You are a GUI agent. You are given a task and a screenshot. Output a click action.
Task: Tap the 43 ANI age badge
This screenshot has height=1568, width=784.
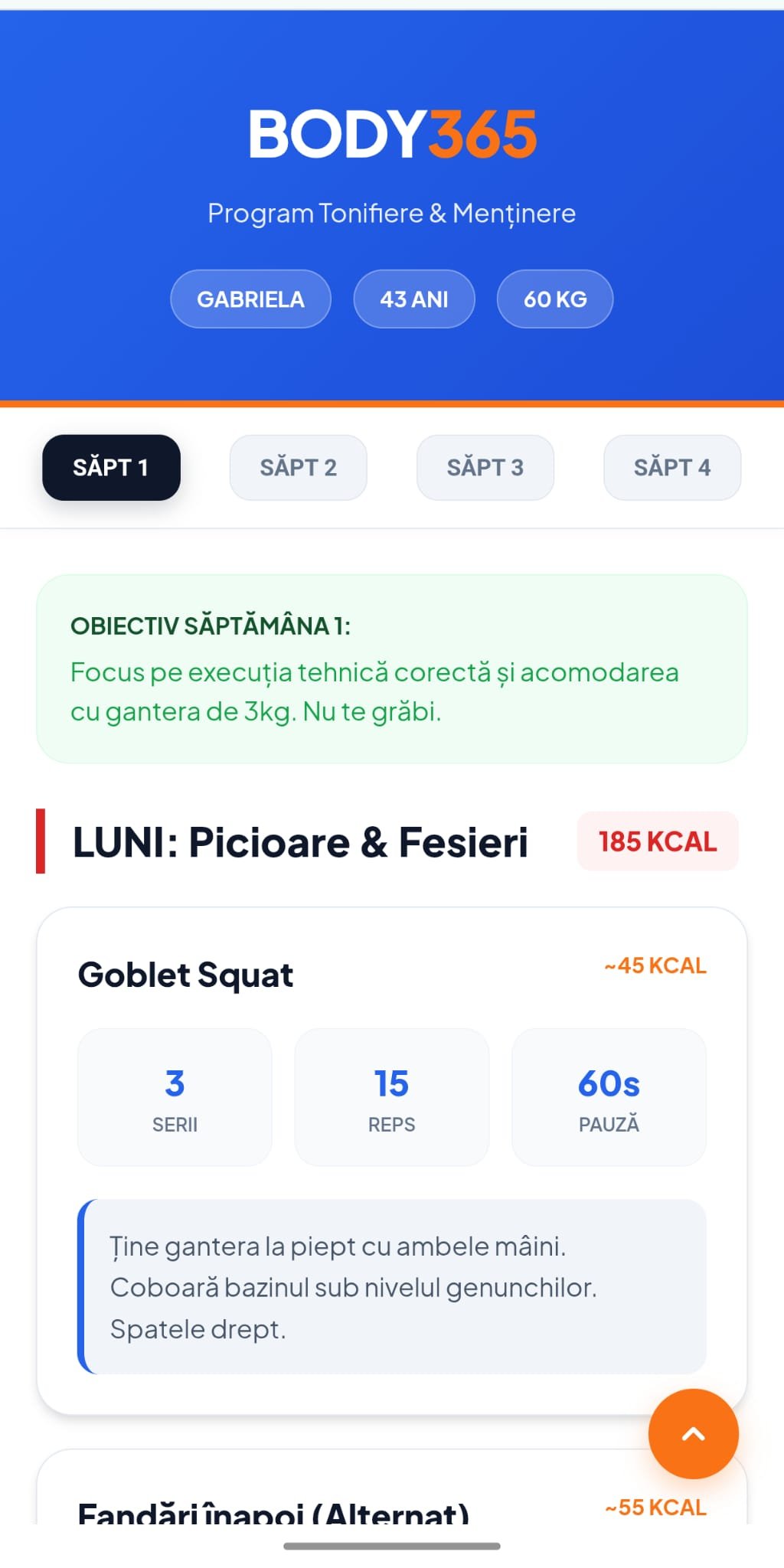click(x=413, y=299)
